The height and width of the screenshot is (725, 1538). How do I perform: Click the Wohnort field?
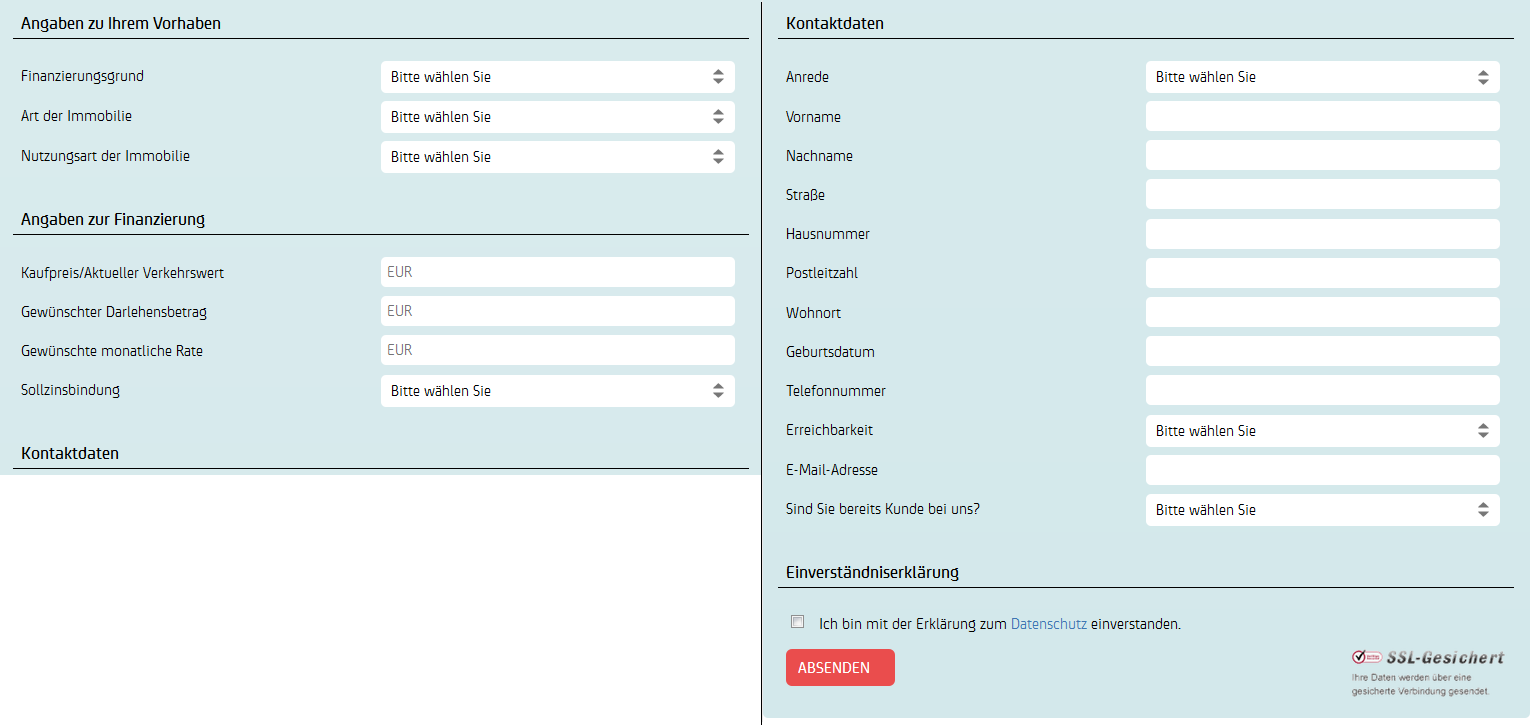click(x=1322, y=312)
